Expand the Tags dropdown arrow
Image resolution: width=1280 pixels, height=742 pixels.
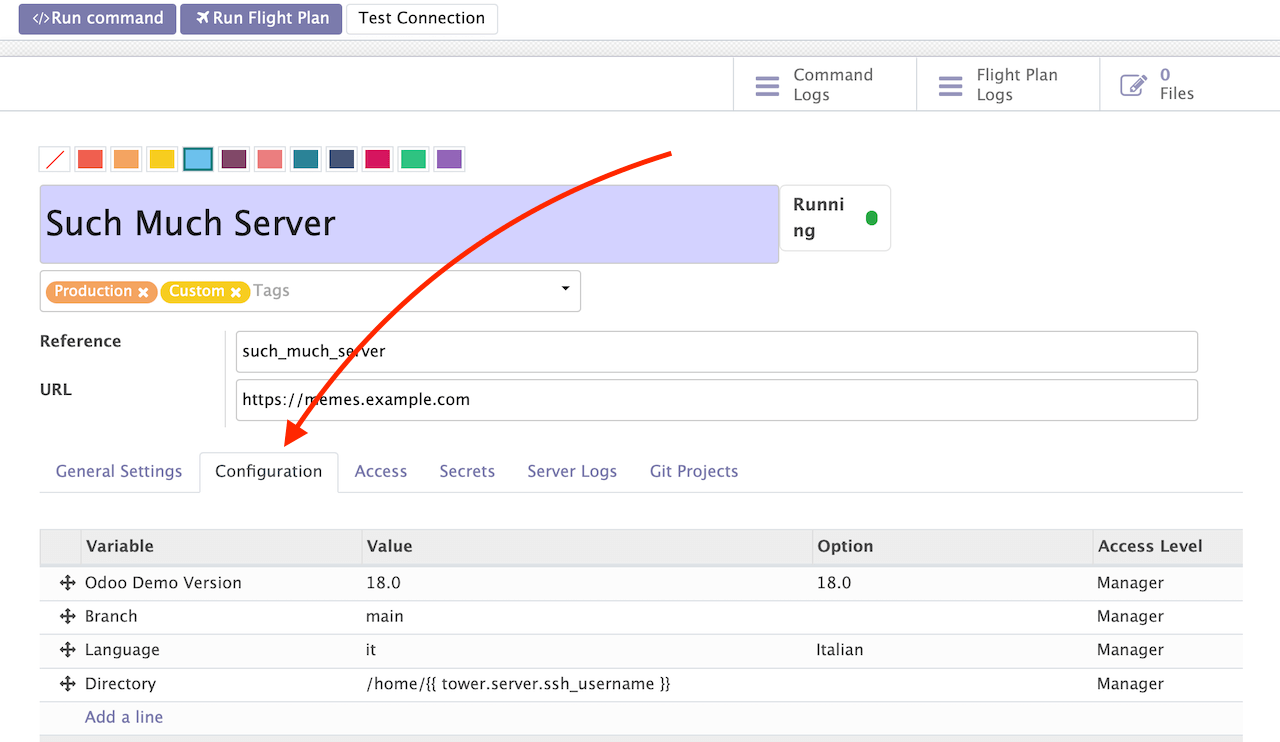pos(565,289)
